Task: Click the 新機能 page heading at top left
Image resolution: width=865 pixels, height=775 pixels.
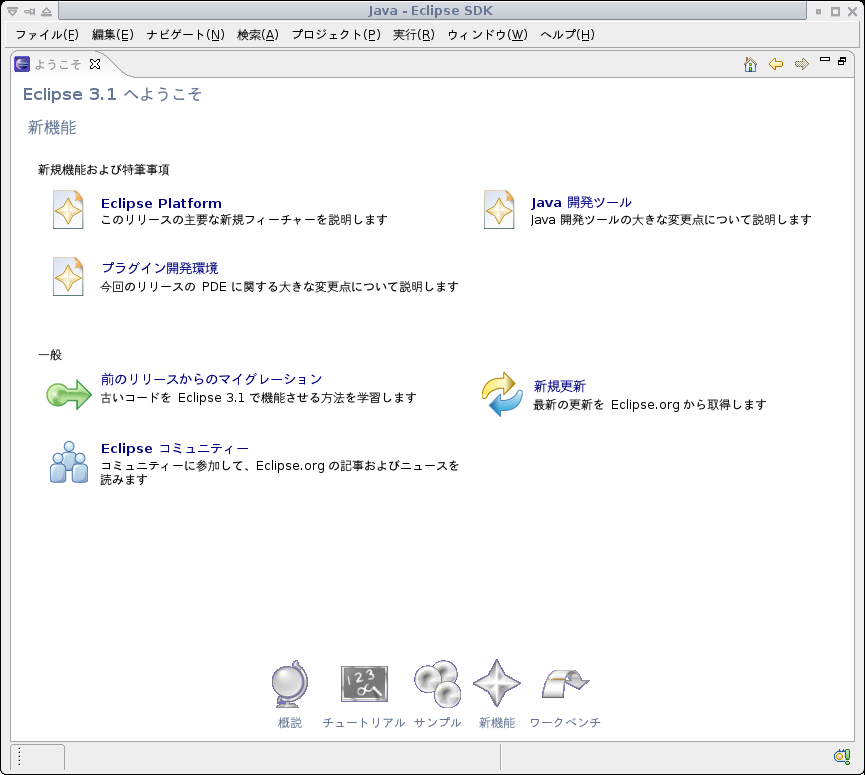Action: pos(52,127)
